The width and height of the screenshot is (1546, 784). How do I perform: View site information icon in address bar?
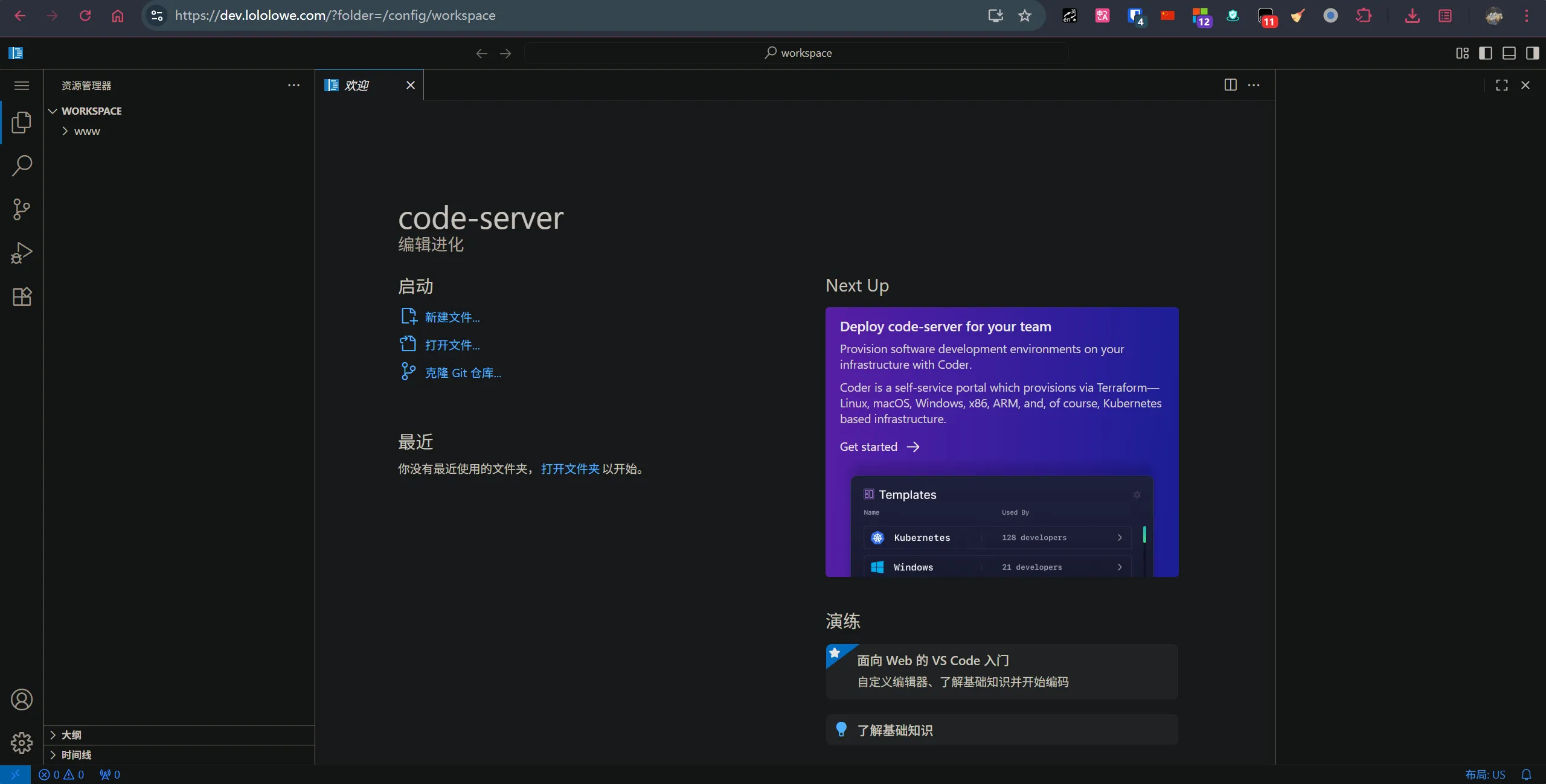157,16
